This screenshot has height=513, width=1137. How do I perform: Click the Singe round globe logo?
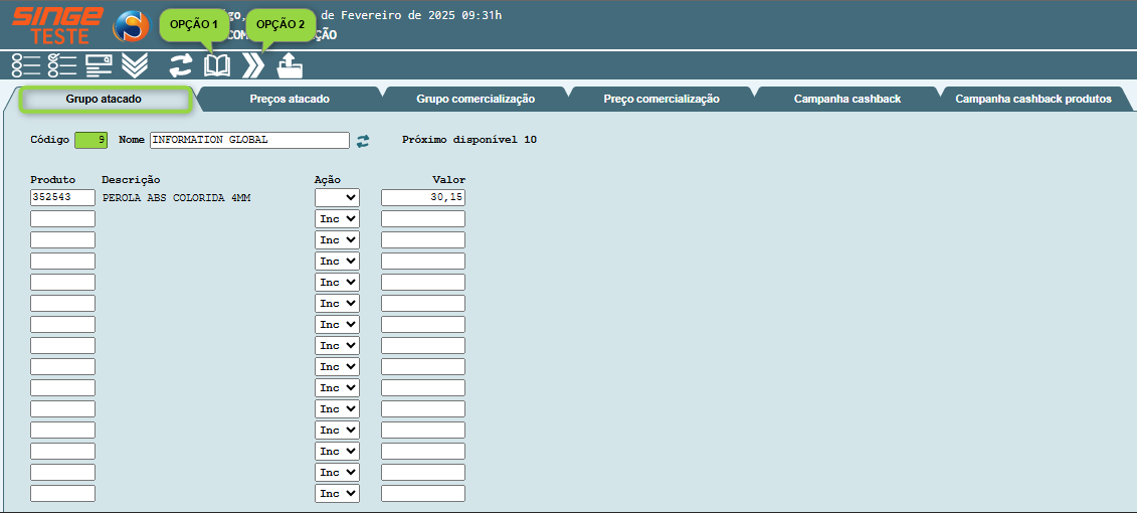(x=130, y=26)
